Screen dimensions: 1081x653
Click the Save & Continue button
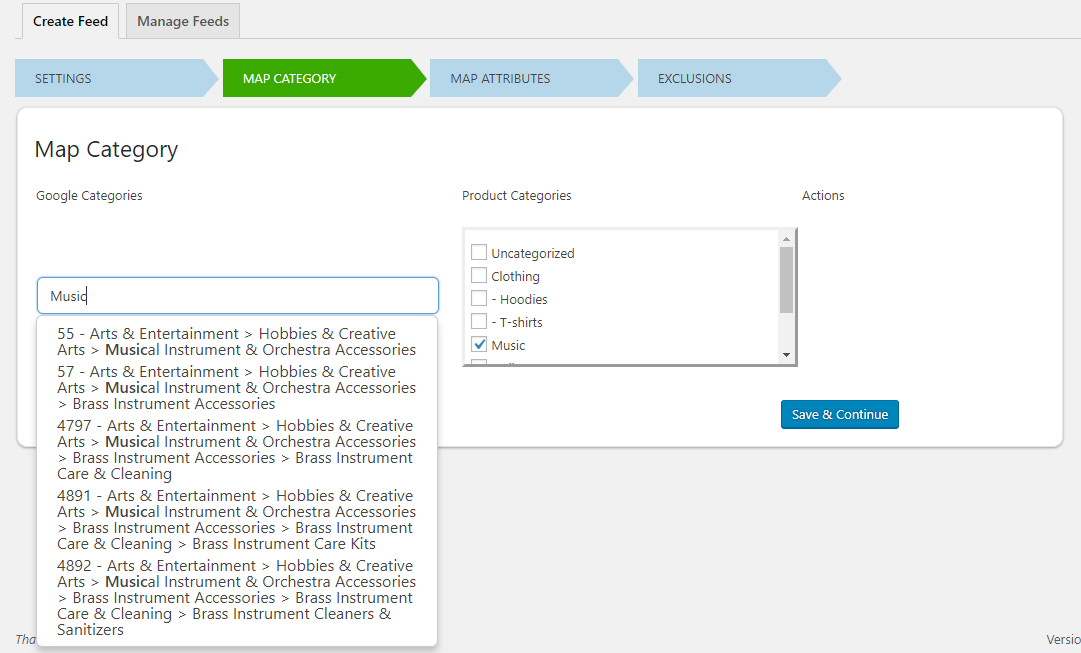point(840,414)
